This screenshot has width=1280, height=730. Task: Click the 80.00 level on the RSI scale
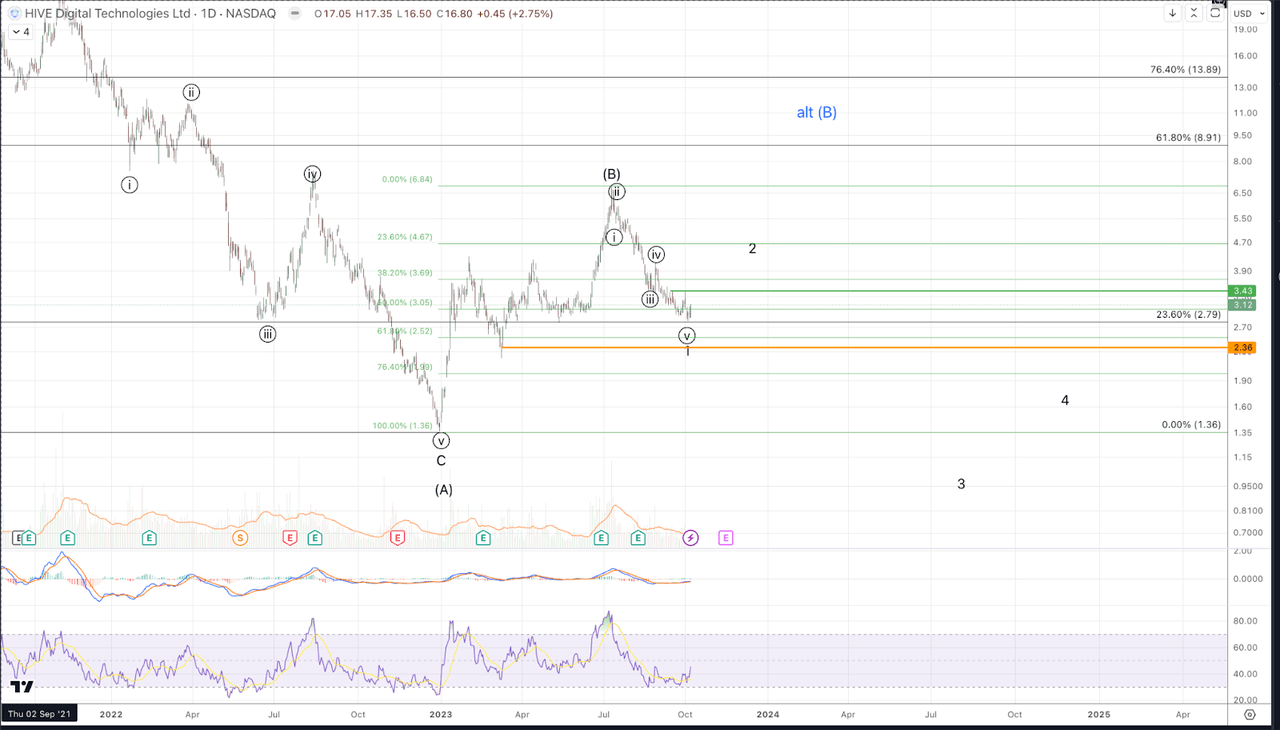pos(1246,621)
